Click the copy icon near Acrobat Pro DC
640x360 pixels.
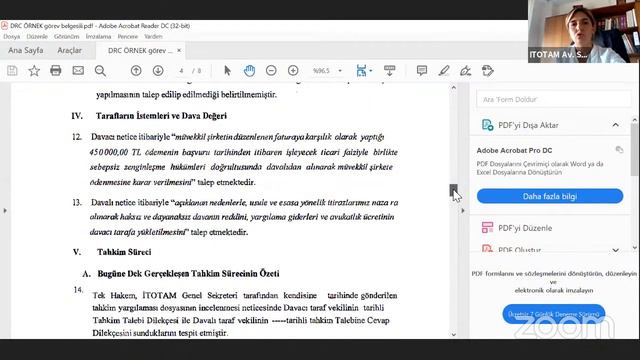[619, 150]
